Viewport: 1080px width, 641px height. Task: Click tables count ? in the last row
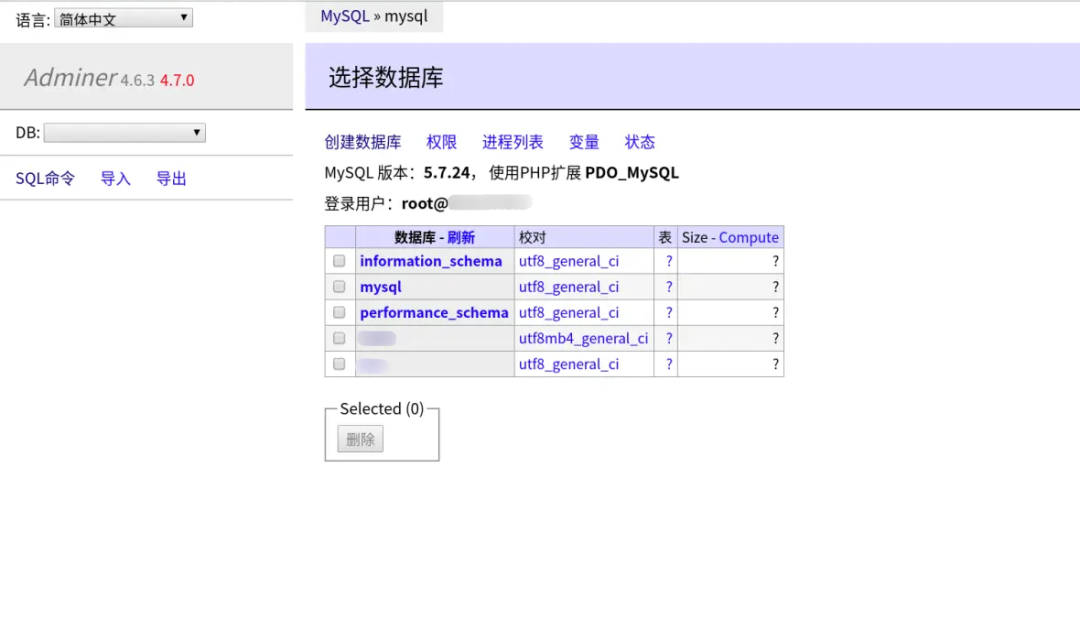click(x=668, y=365)
